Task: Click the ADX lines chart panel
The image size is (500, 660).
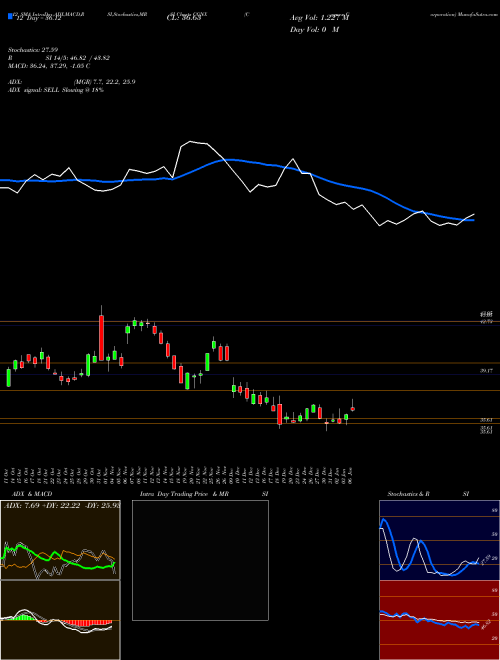Action: [x=60, y=540]
